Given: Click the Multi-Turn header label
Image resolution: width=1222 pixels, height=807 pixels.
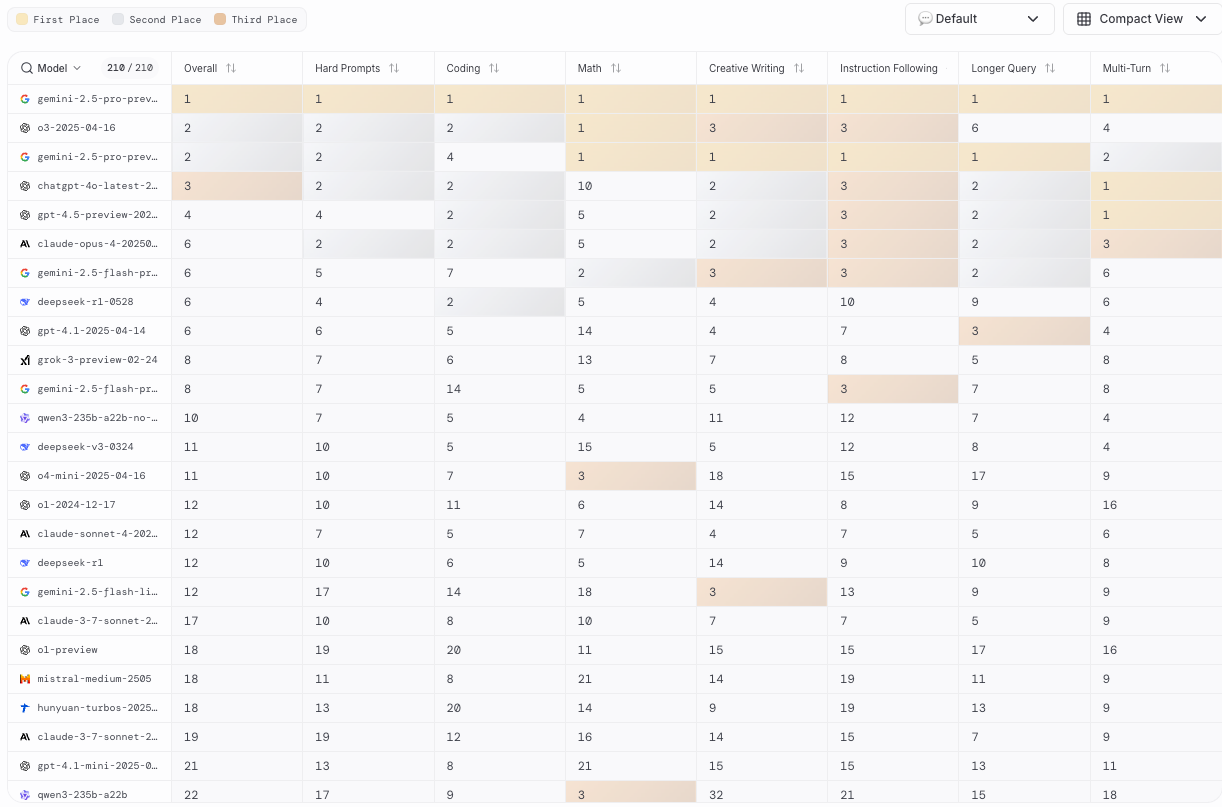Looking at the screenshot, I should (x=1127, y=68).
